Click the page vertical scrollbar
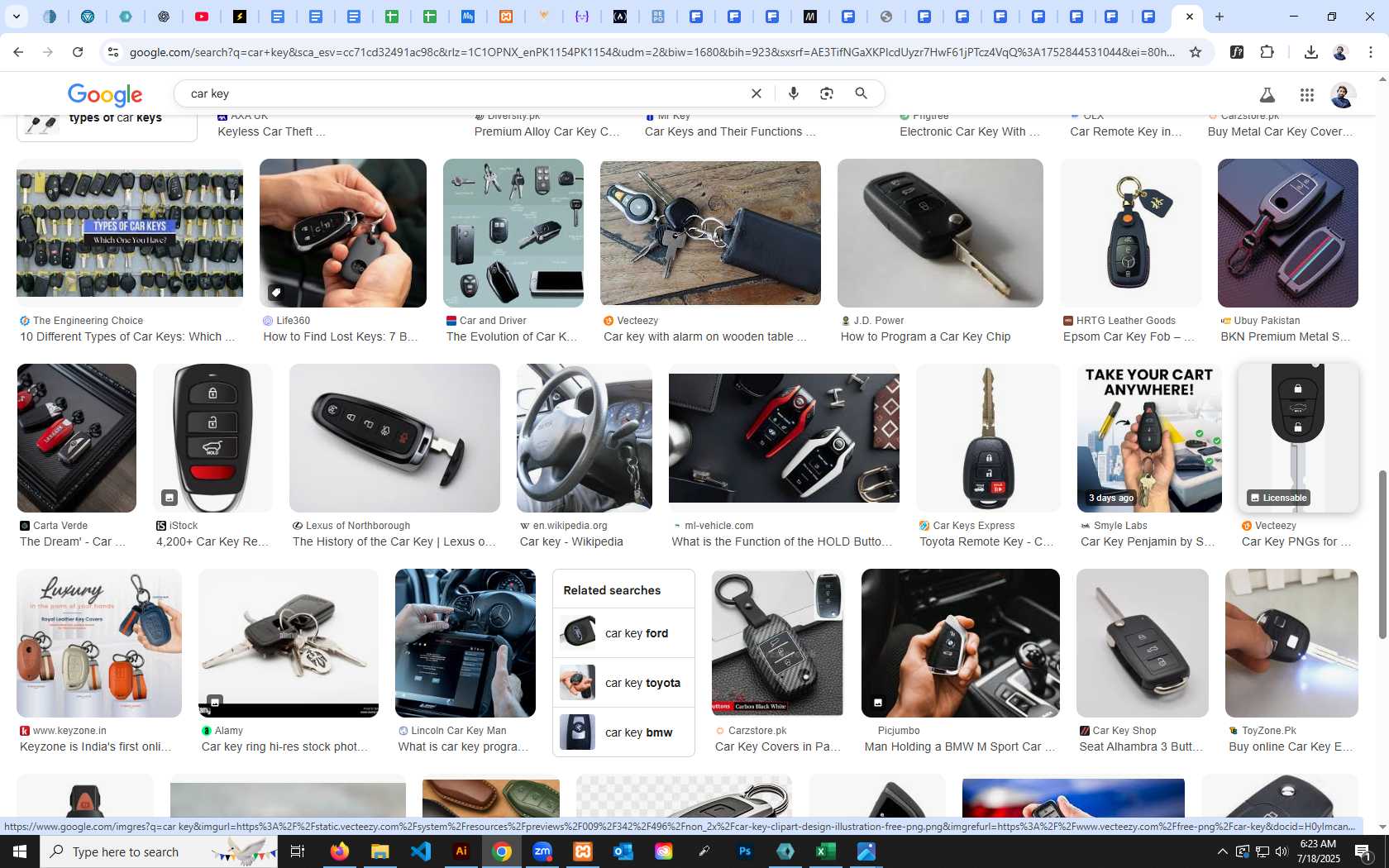 (x=1382, y=554)
